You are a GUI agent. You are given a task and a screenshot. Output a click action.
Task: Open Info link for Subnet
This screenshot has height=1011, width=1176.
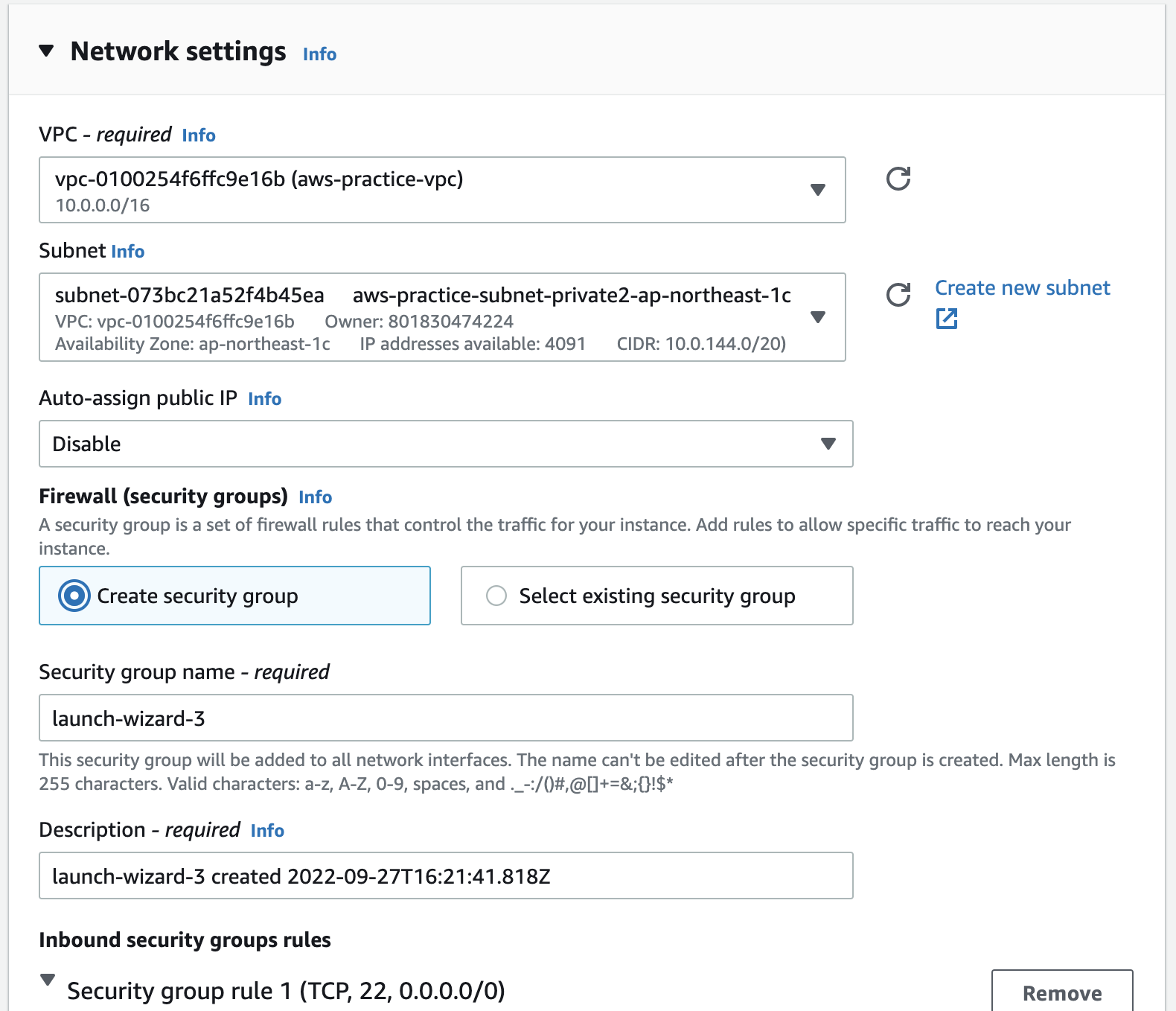click(x=128, y=252)
